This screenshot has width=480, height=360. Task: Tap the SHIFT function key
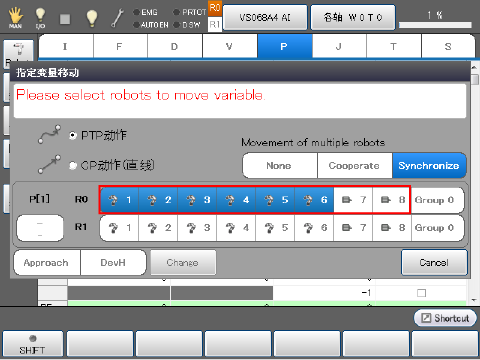point(33,344)
